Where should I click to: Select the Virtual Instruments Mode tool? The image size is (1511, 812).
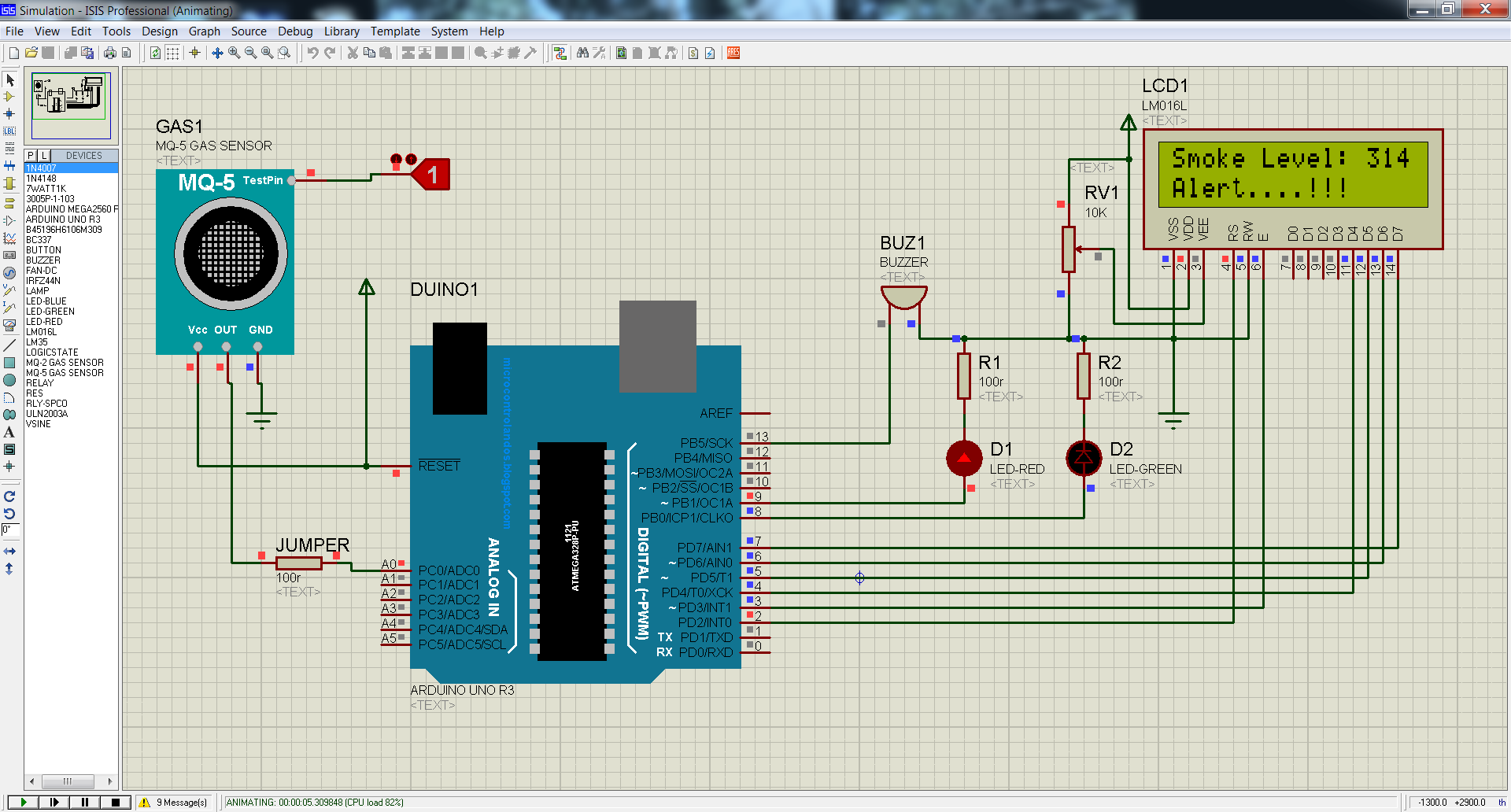tap(9, 324)
